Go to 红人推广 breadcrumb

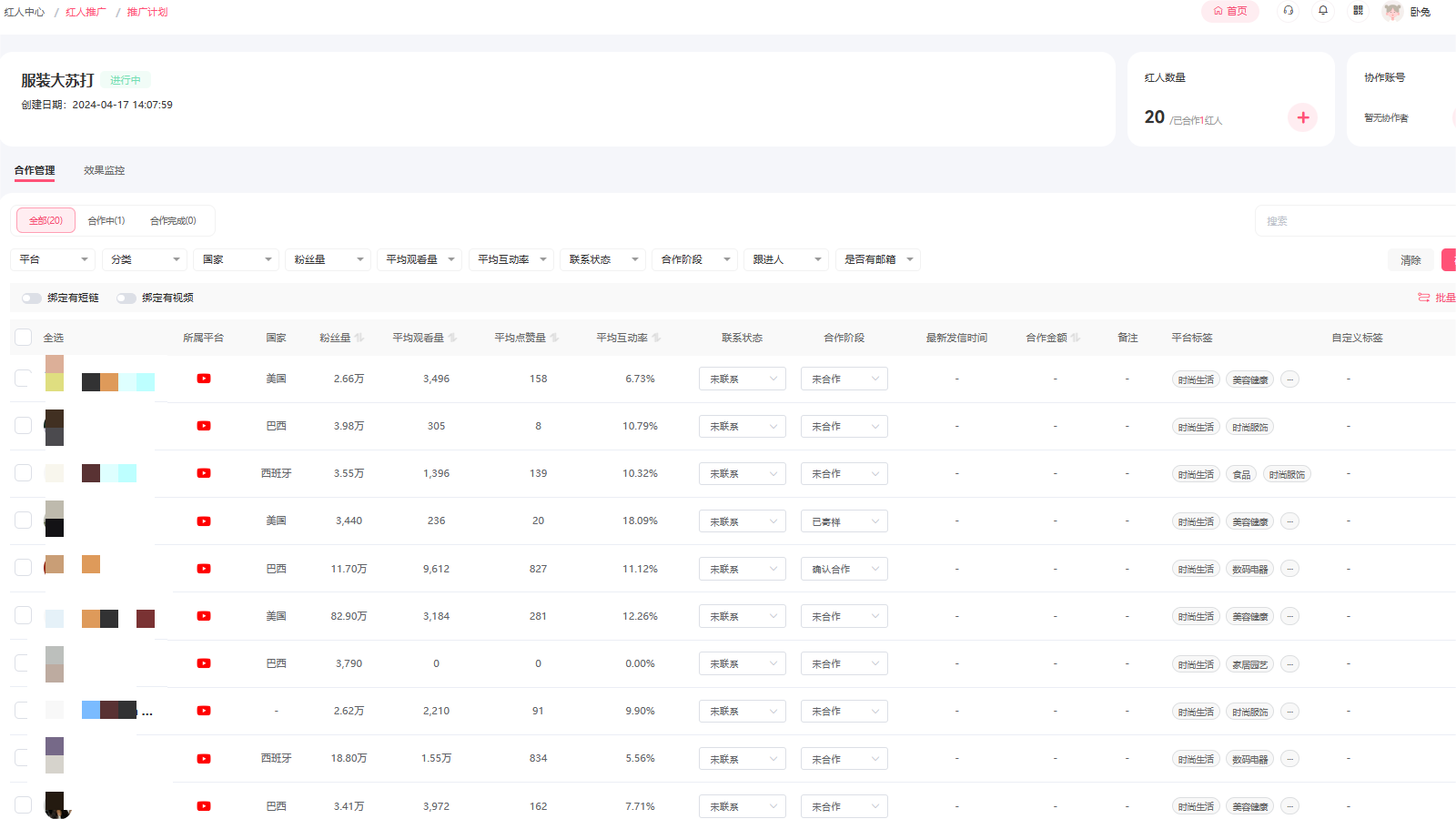(x=86, y=12)
